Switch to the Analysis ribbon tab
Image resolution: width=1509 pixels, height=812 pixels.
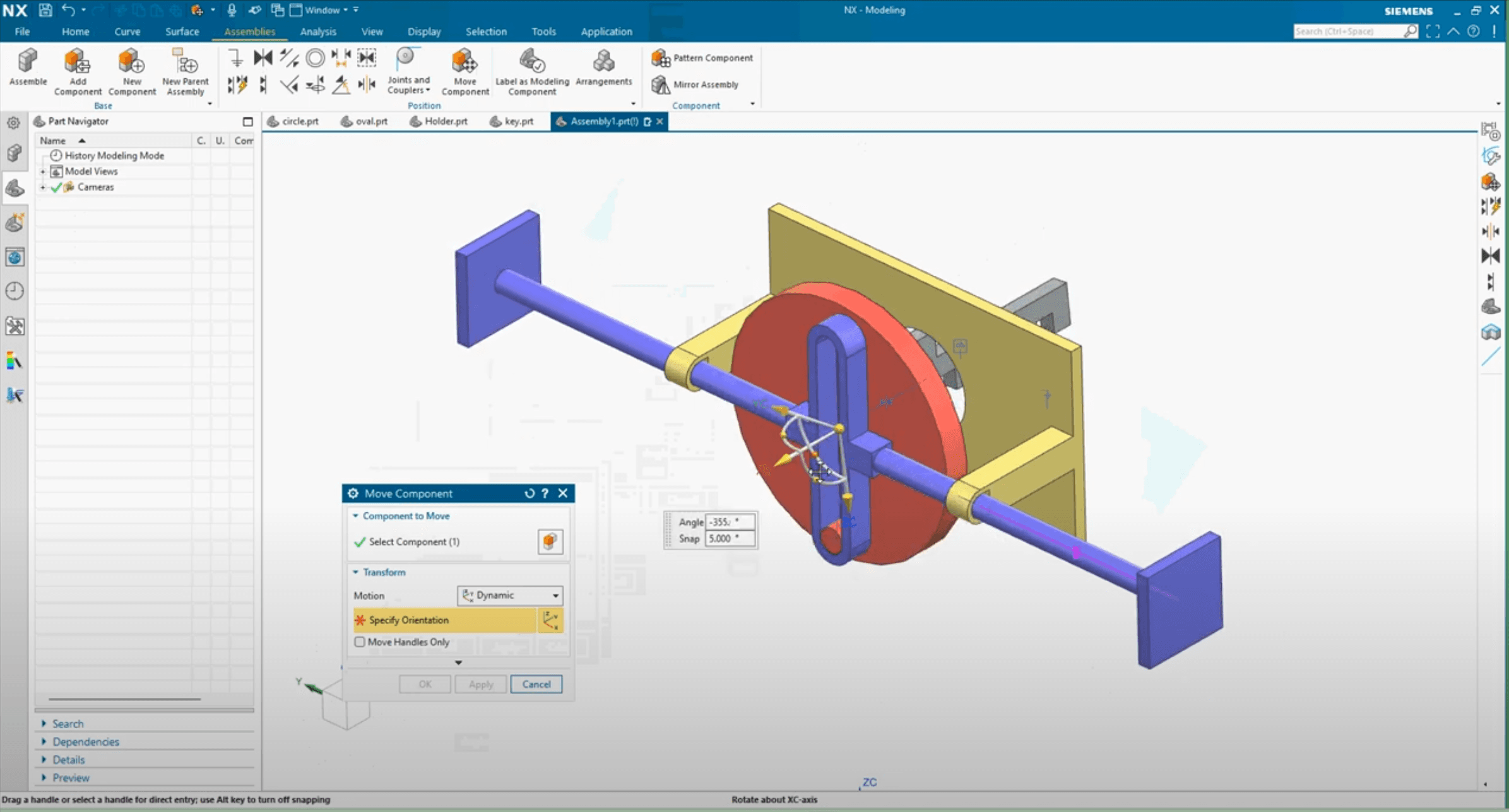(x=317, y=32)
